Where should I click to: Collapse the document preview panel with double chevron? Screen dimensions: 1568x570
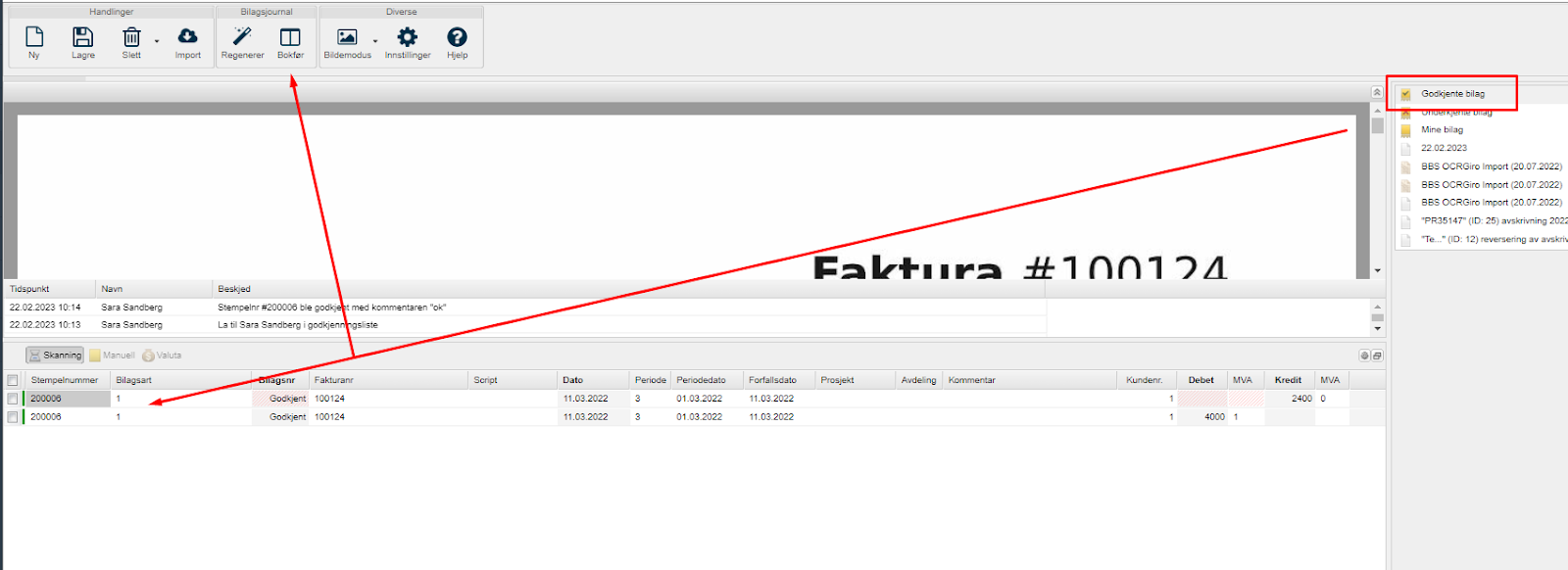click(x=1377, y=92)
